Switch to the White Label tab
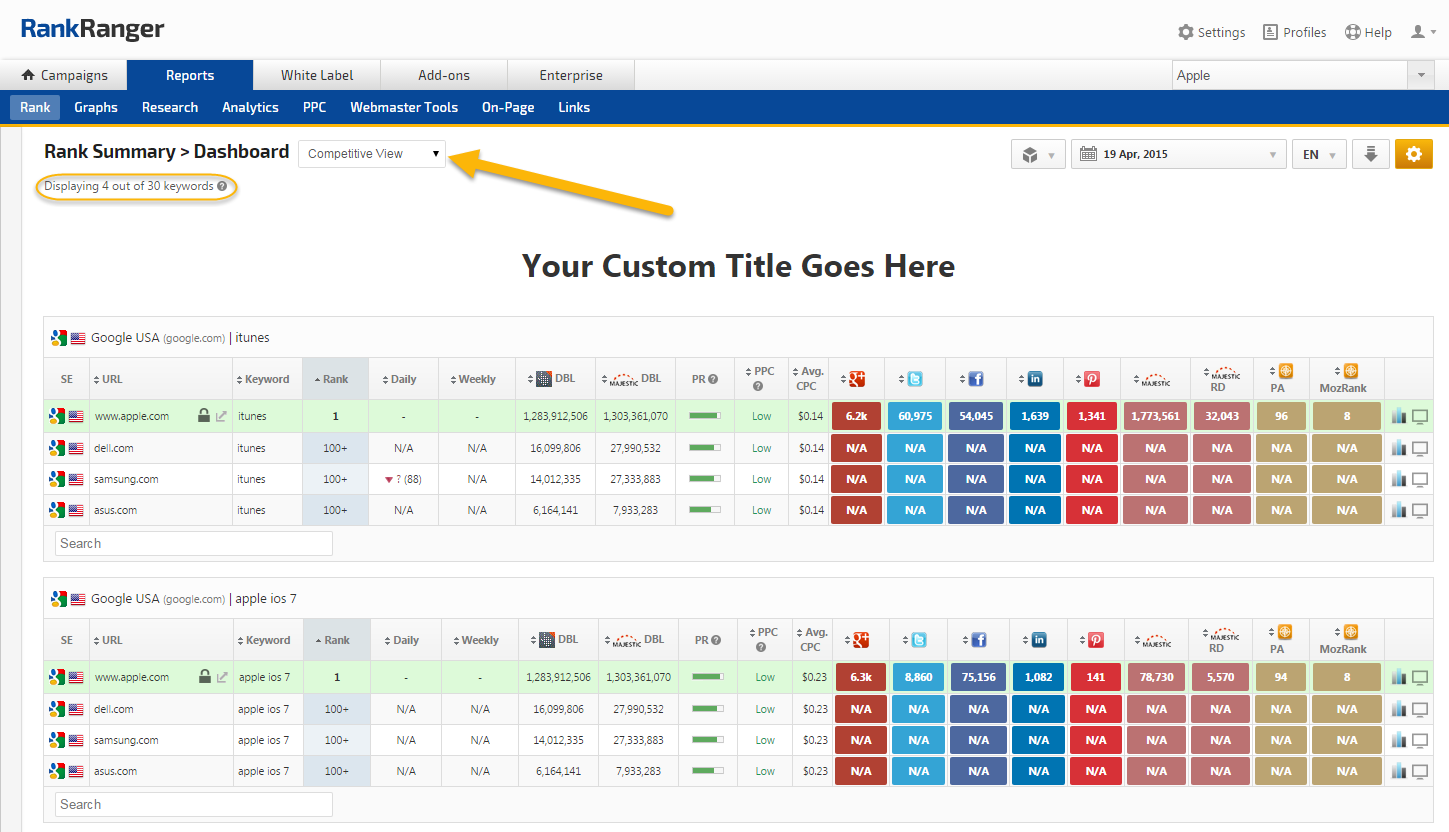 click(317, 75)
